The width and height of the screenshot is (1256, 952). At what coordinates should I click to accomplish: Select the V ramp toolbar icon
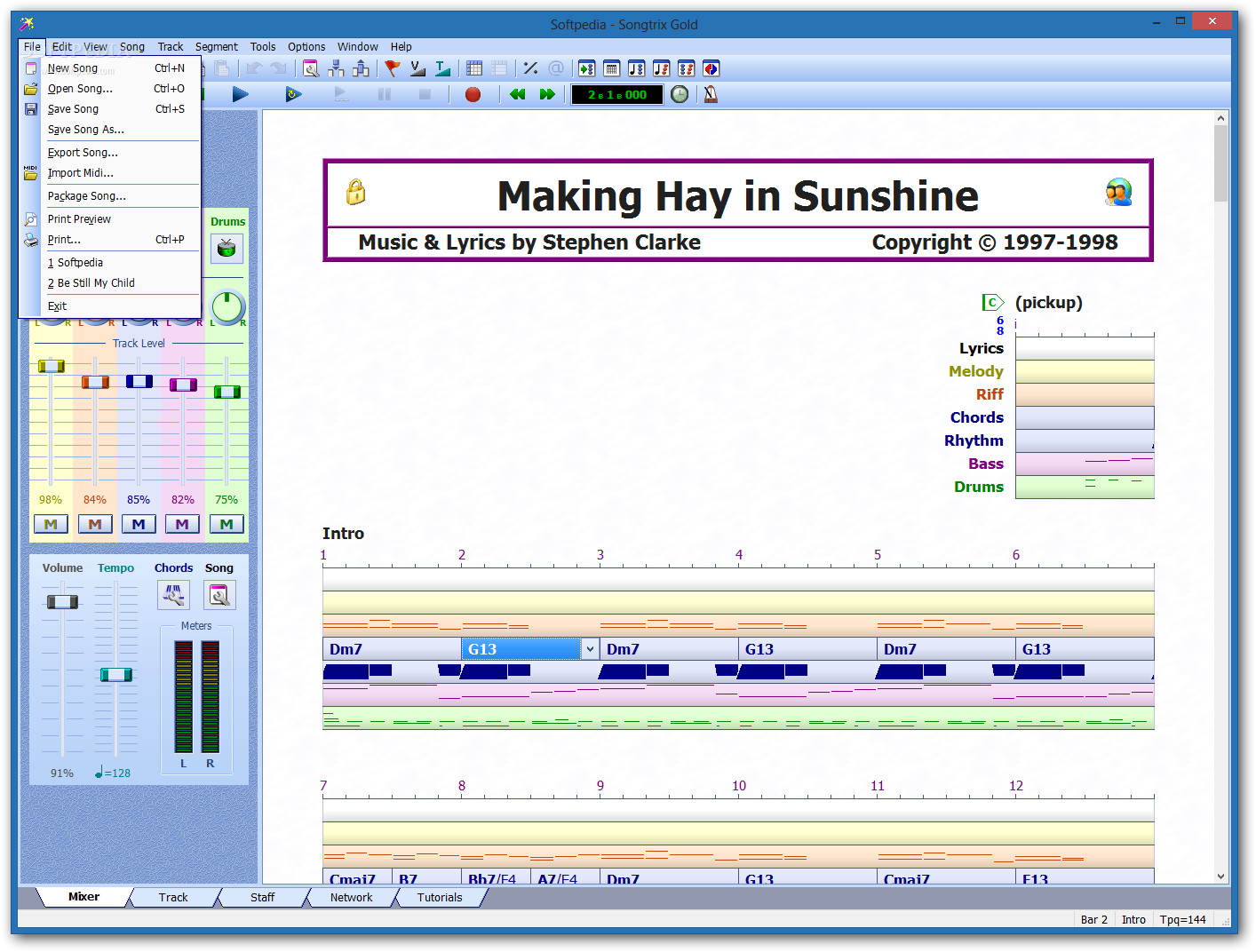417,68
